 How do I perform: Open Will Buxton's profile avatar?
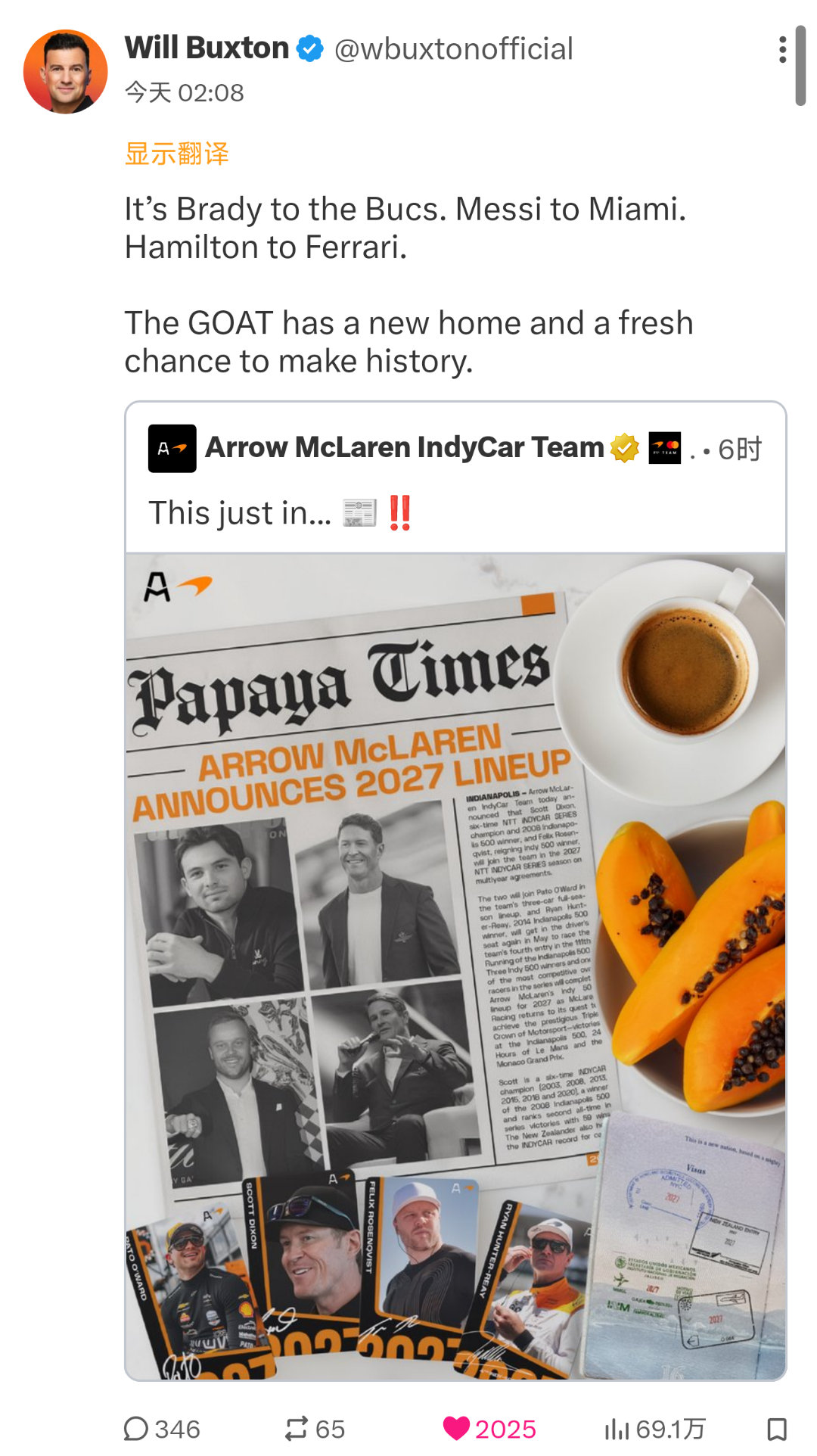point(66,72)
